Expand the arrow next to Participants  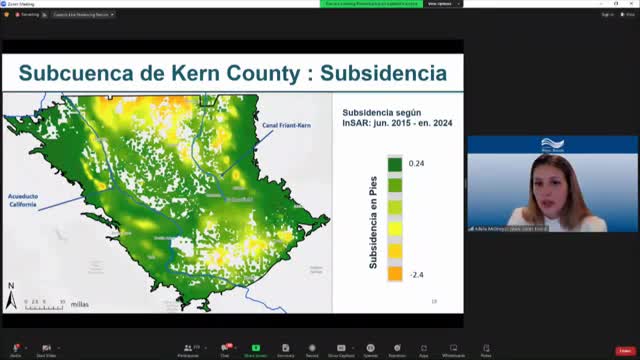coord(205,348)
